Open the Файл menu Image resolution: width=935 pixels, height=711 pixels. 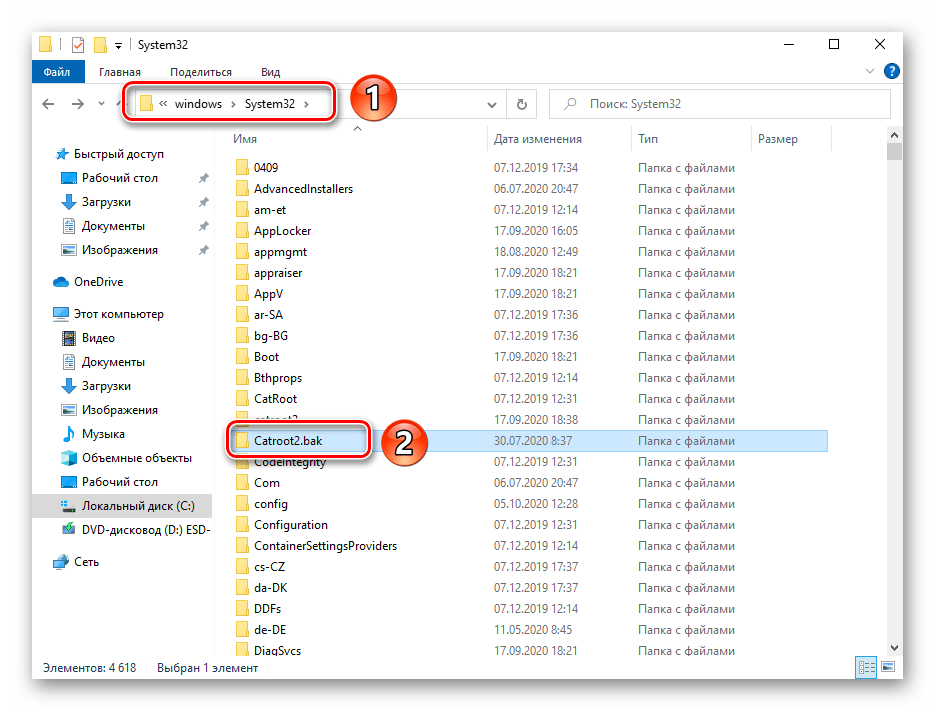(x=57, y=72)
